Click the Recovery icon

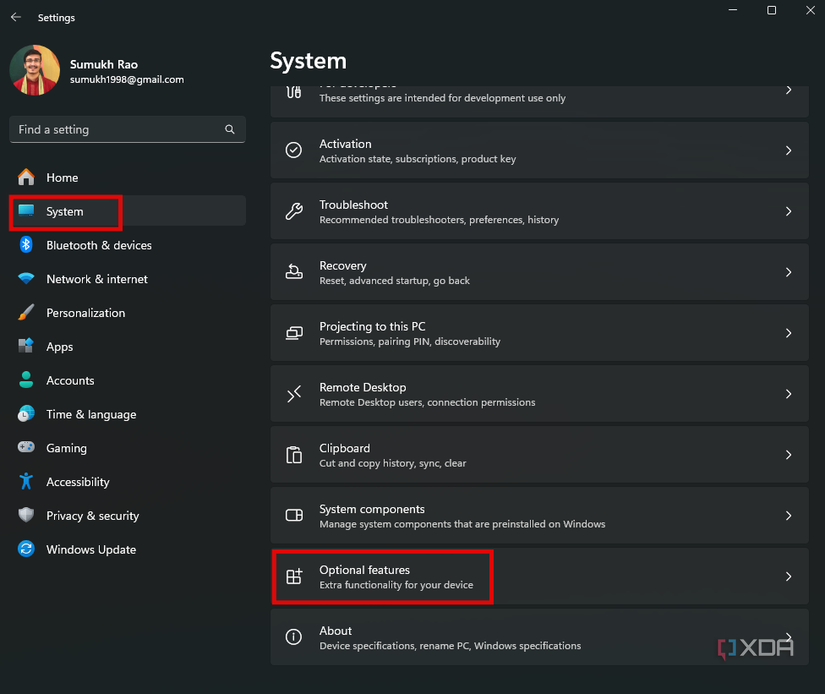(x=294, y=271)
